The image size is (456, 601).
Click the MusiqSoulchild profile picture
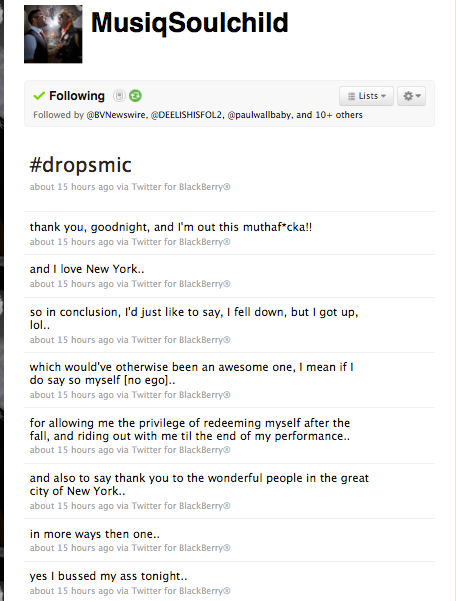click(53, 34)
